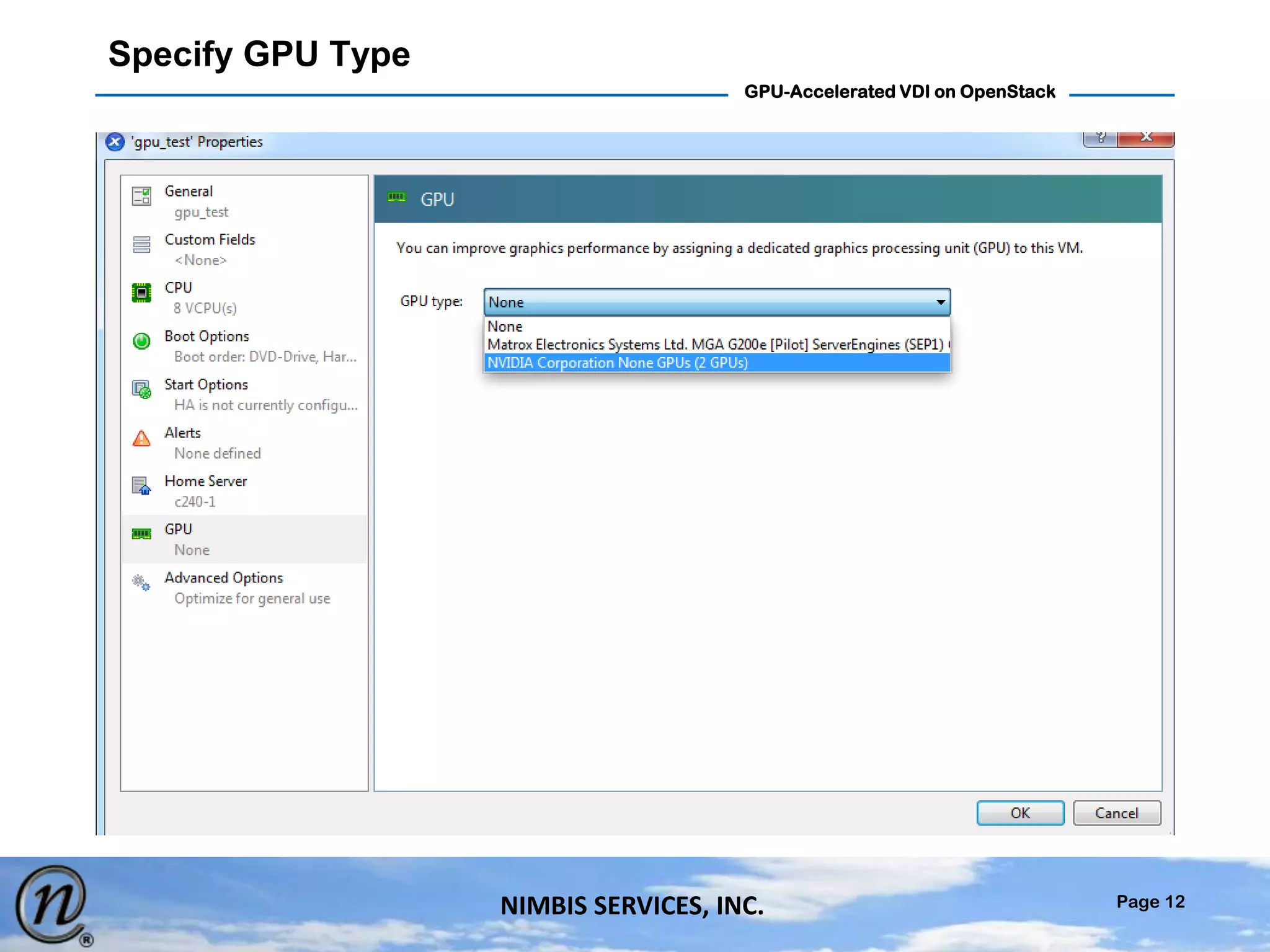The image size is (1270, 952).
Task: Choose None in the GPU type list
Action: point(717,327)
